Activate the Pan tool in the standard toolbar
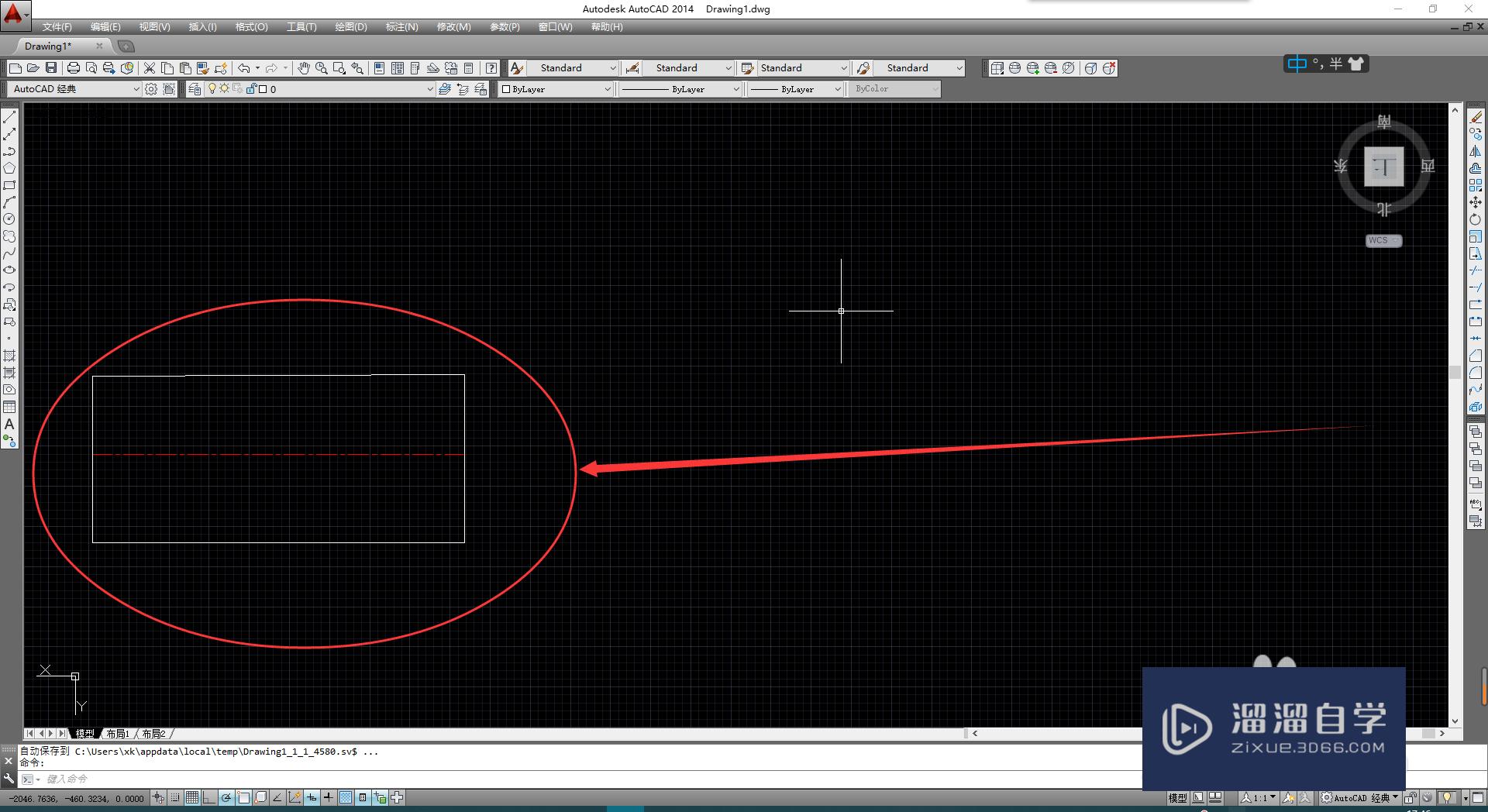Image resolution: width=1488 pixels, height=812 pixels. pyautogui.click(x=305, y=68)
